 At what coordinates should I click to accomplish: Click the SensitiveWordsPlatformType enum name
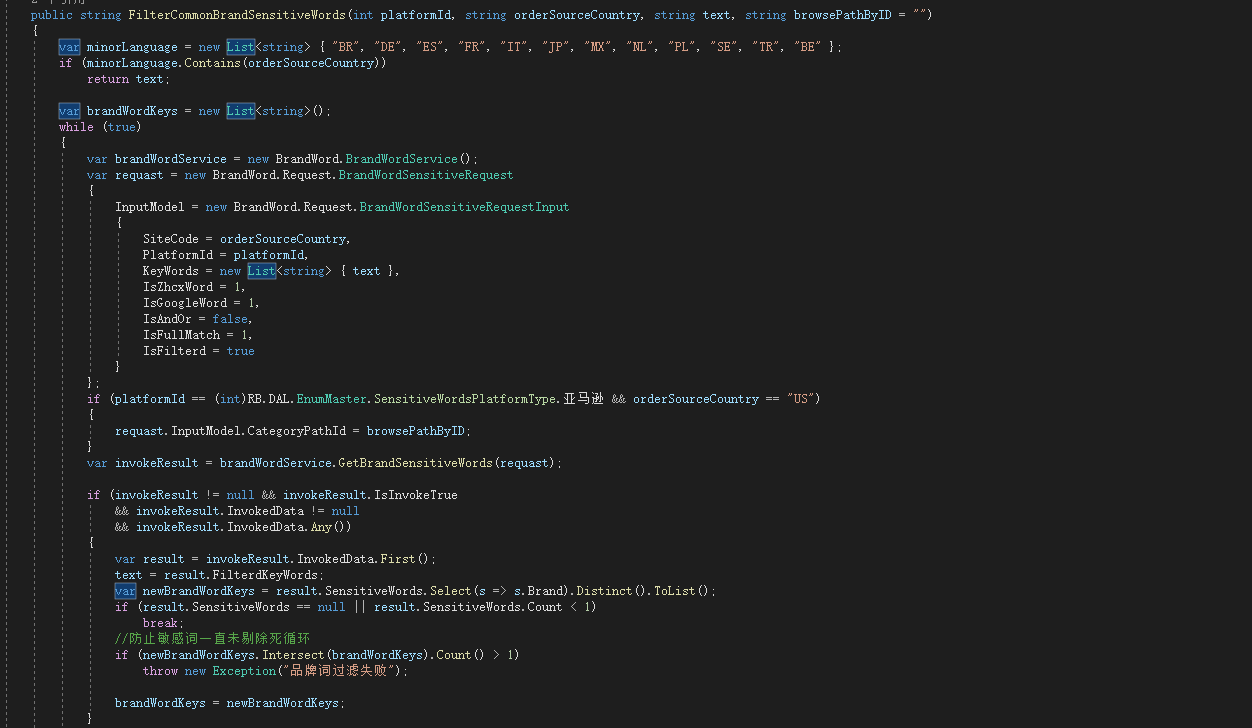click(465, 399)
